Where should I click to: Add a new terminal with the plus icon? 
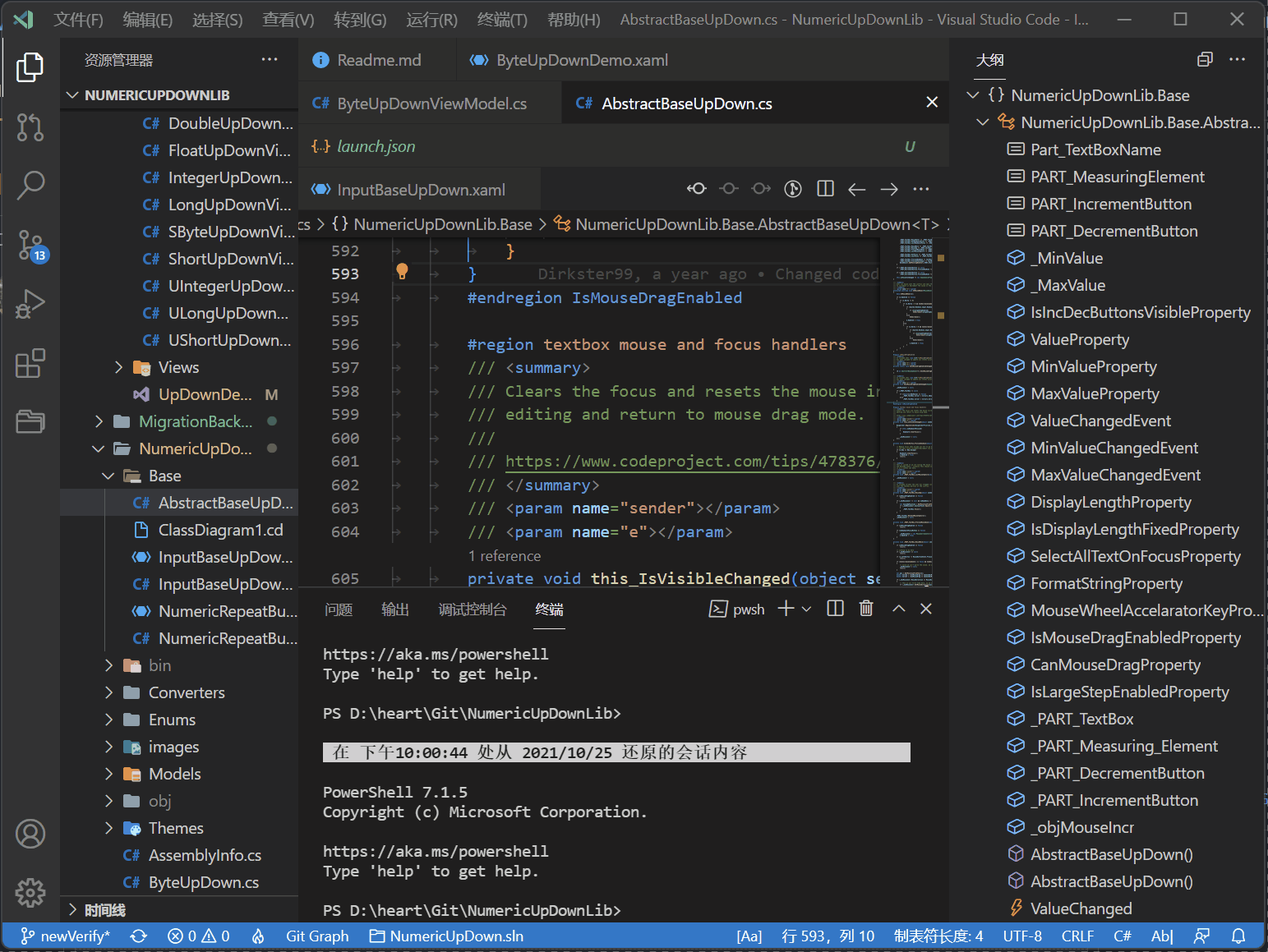click(786, 609)
